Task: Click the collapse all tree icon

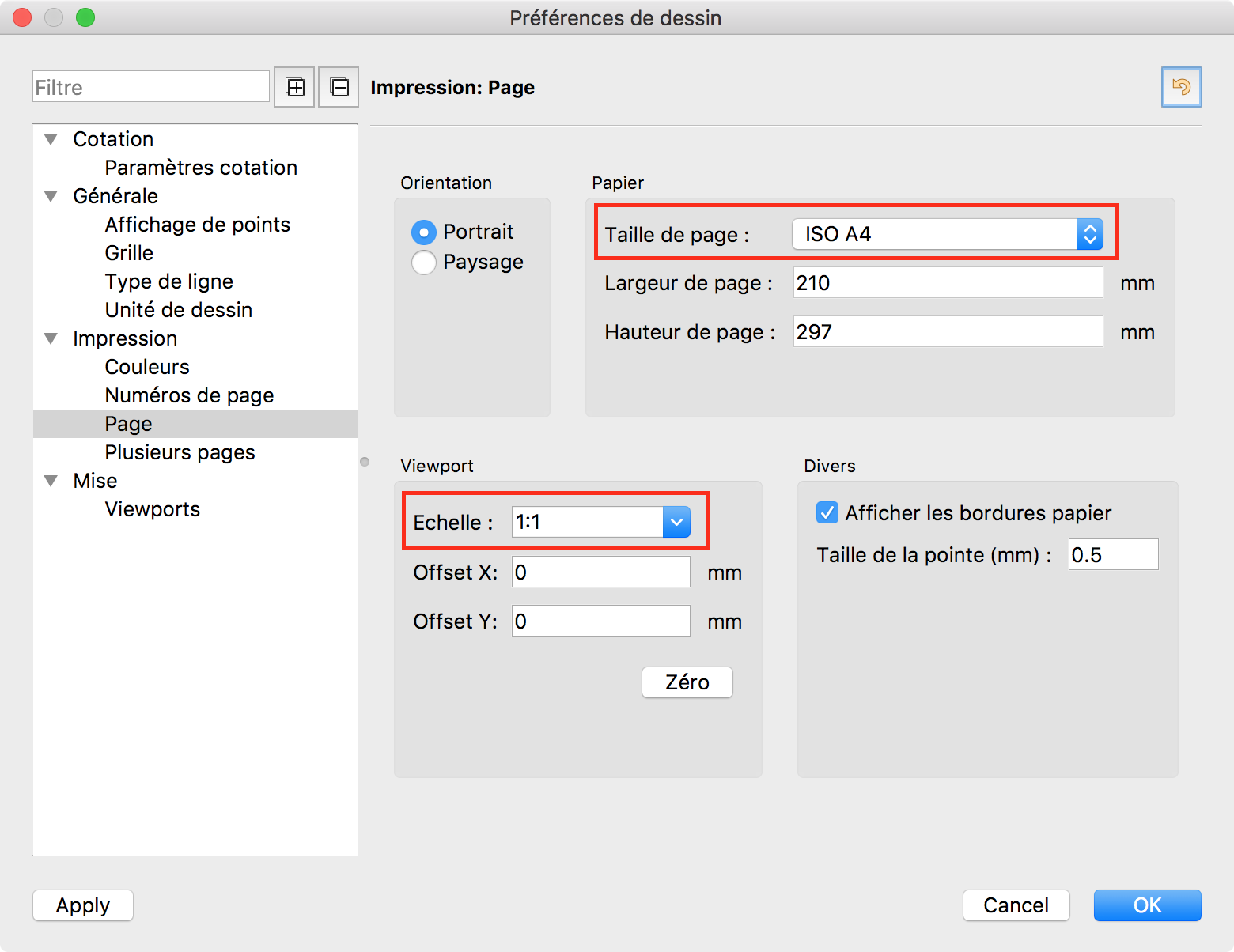Action: tap(339, 87)
